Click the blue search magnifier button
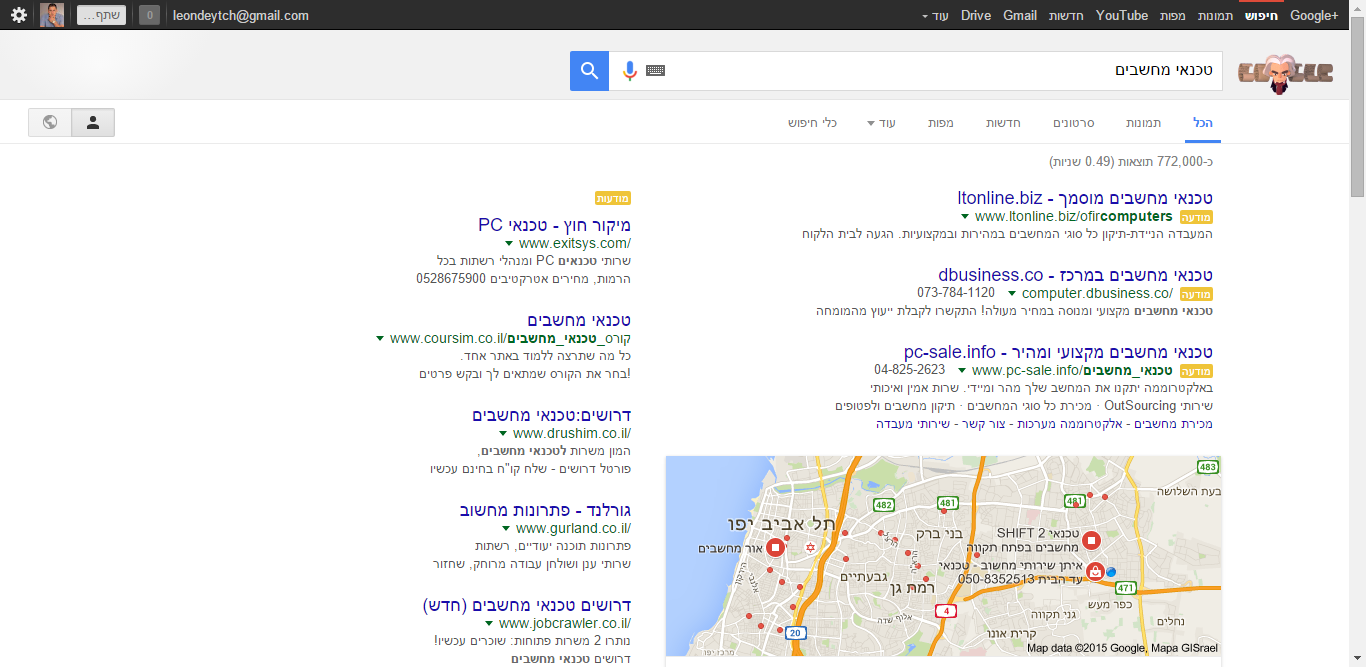Screen dimensions: 1366x667 589,71
